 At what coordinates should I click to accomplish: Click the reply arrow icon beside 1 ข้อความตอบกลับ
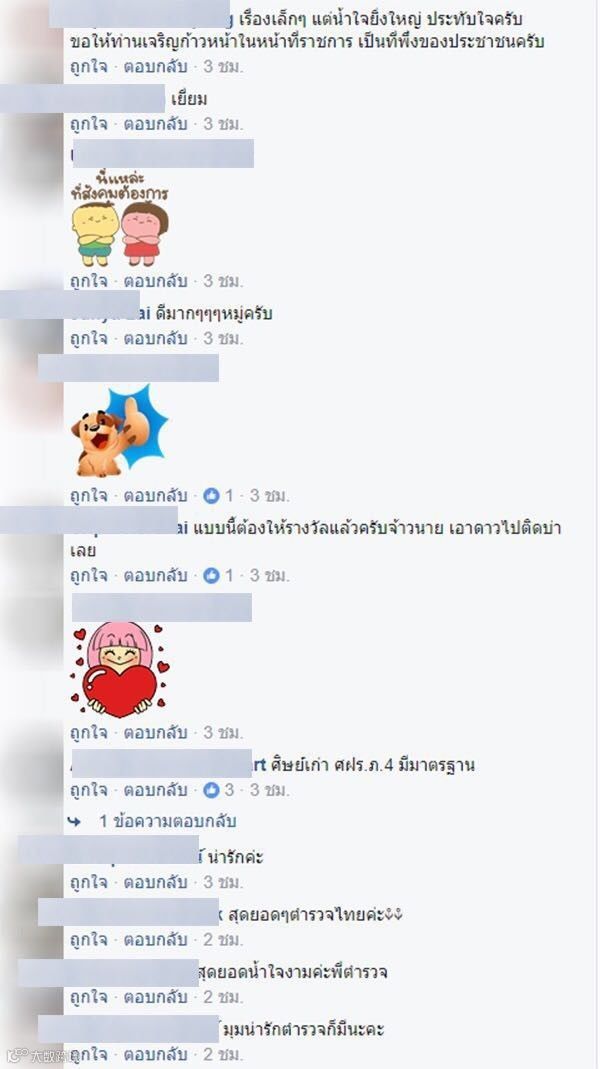pos(74,822)
